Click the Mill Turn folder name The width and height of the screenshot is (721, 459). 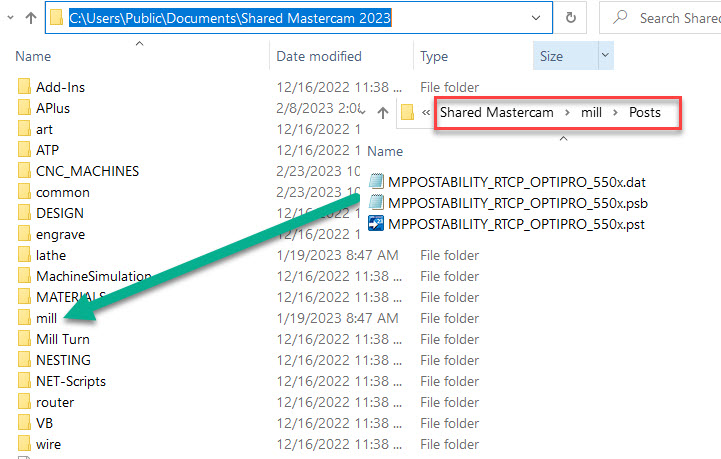63,339
